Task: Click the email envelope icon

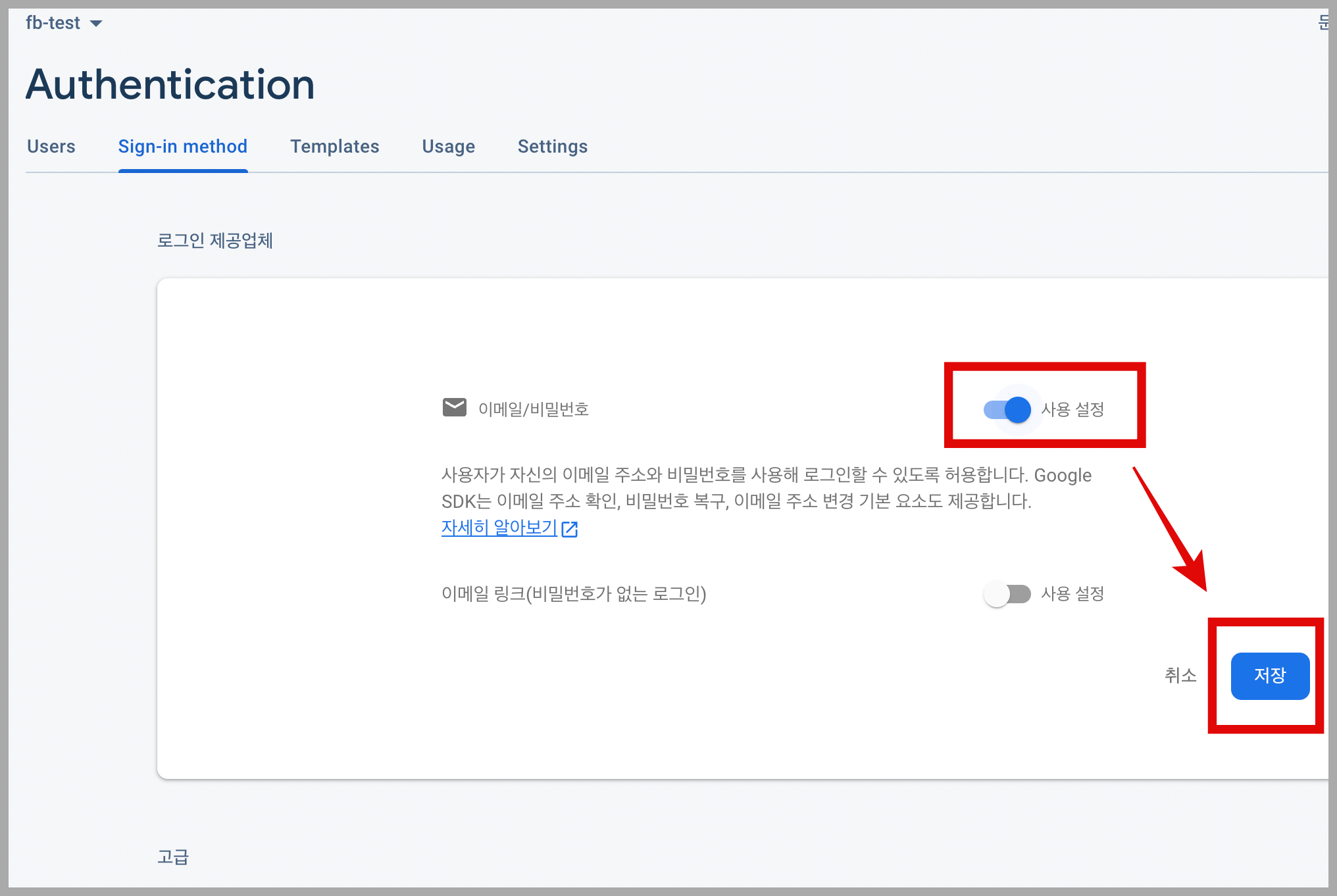Action: 455,408
